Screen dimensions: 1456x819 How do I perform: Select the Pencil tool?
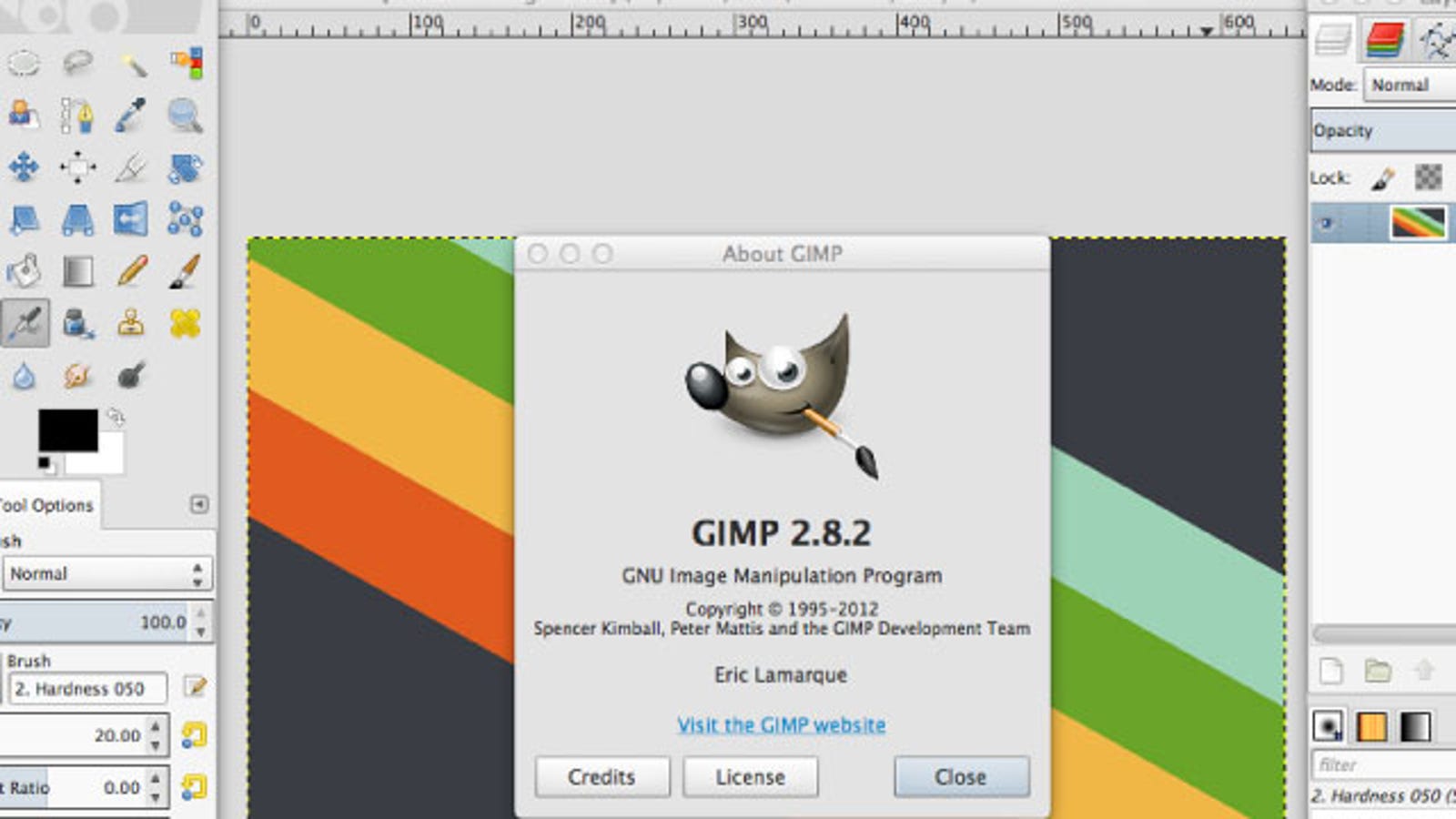[132, 271]
